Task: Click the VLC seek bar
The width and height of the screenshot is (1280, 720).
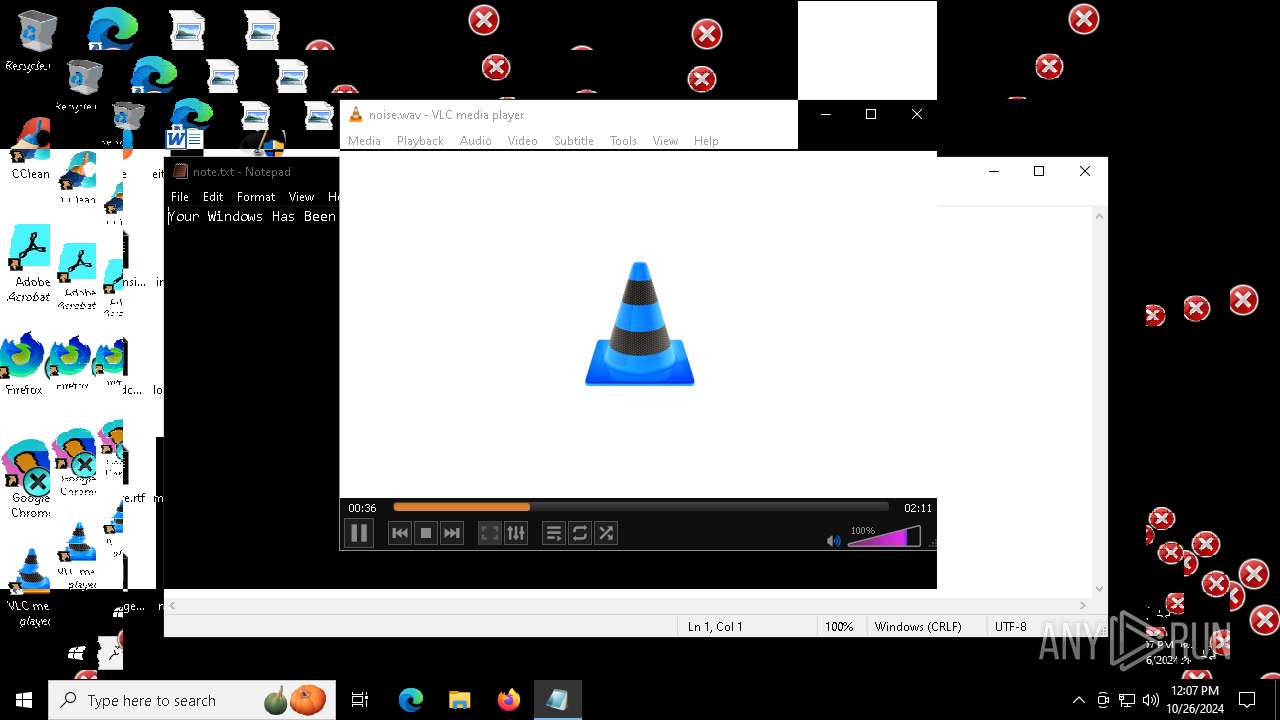Action: click(641, 507)
